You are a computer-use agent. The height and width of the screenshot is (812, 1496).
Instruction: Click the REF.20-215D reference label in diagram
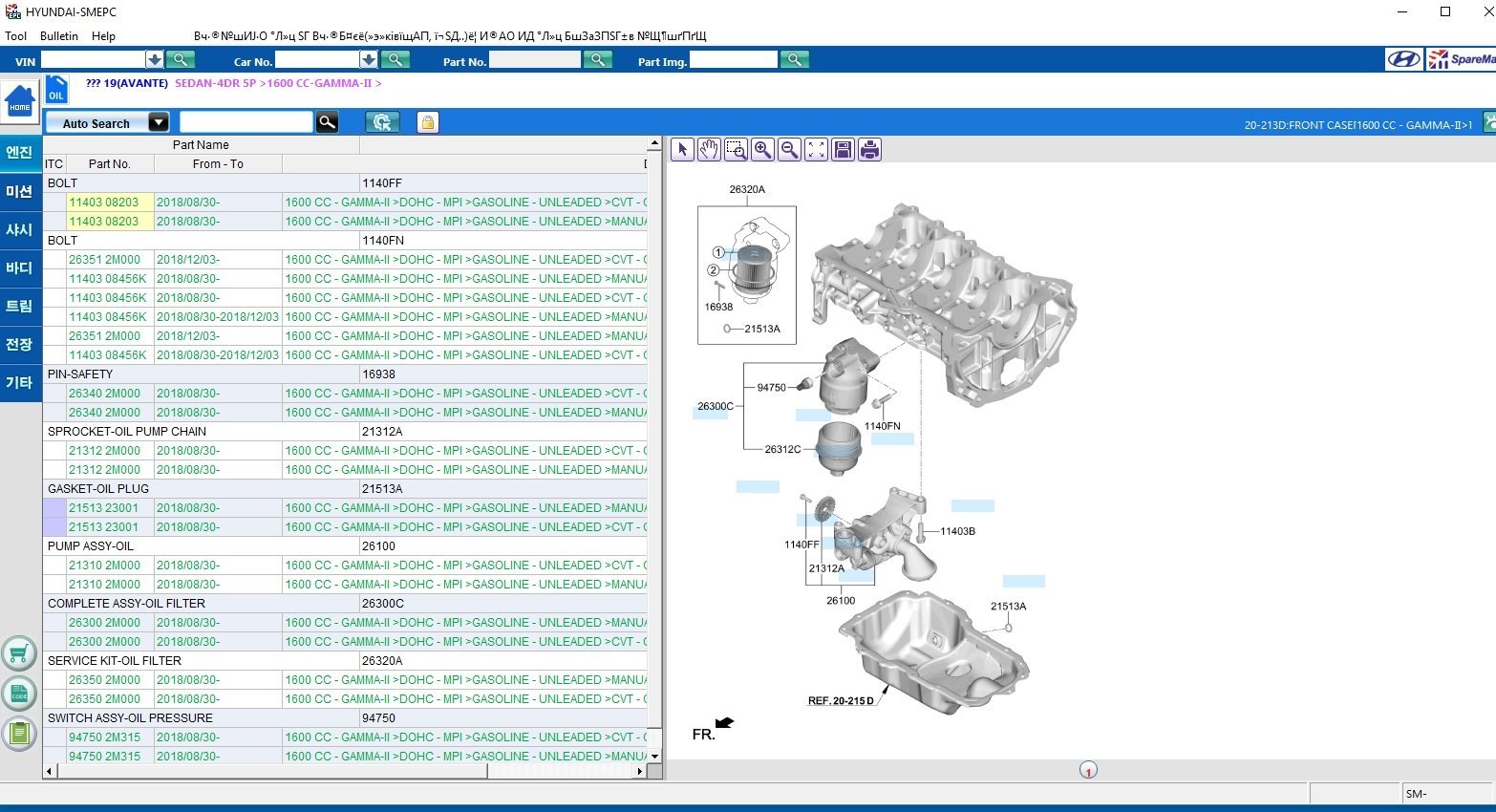[841, 701]
